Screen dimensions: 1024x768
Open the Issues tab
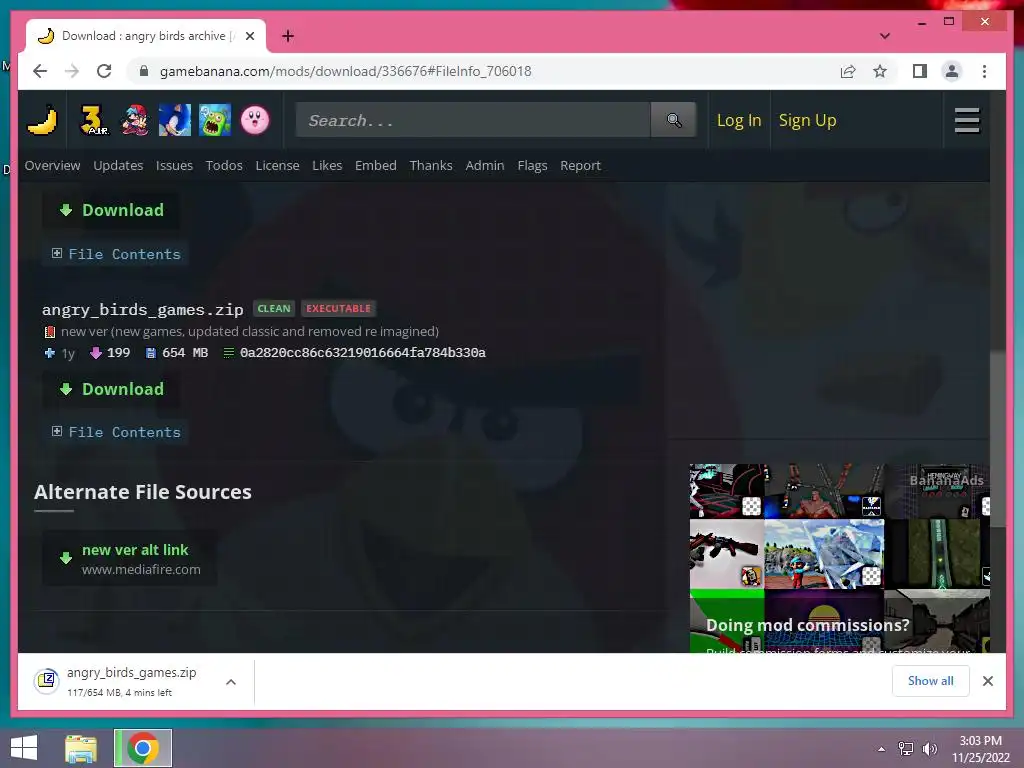tap(174, 165)
